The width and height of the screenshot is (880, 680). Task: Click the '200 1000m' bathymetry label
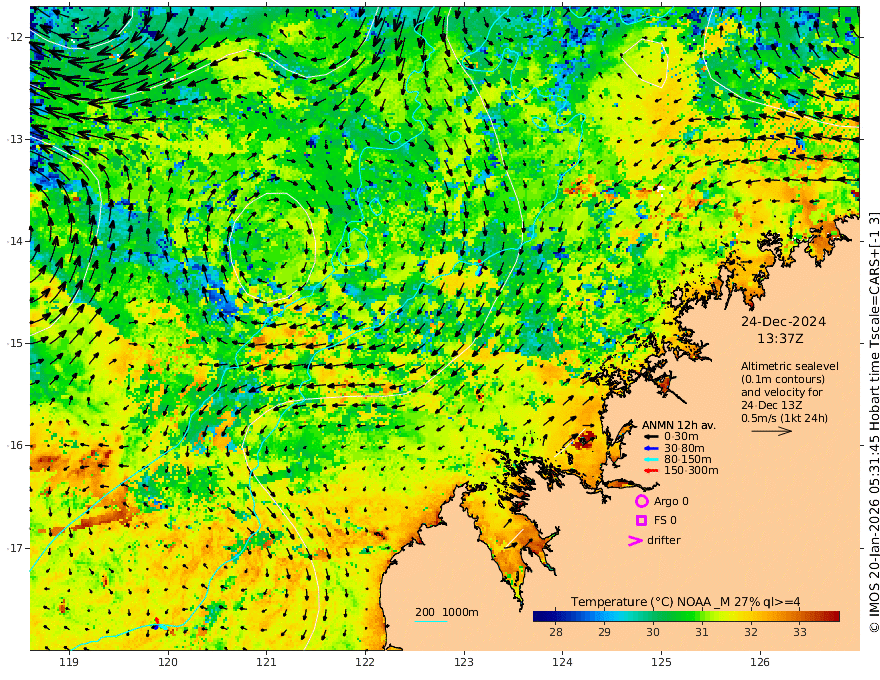(447, 612)
